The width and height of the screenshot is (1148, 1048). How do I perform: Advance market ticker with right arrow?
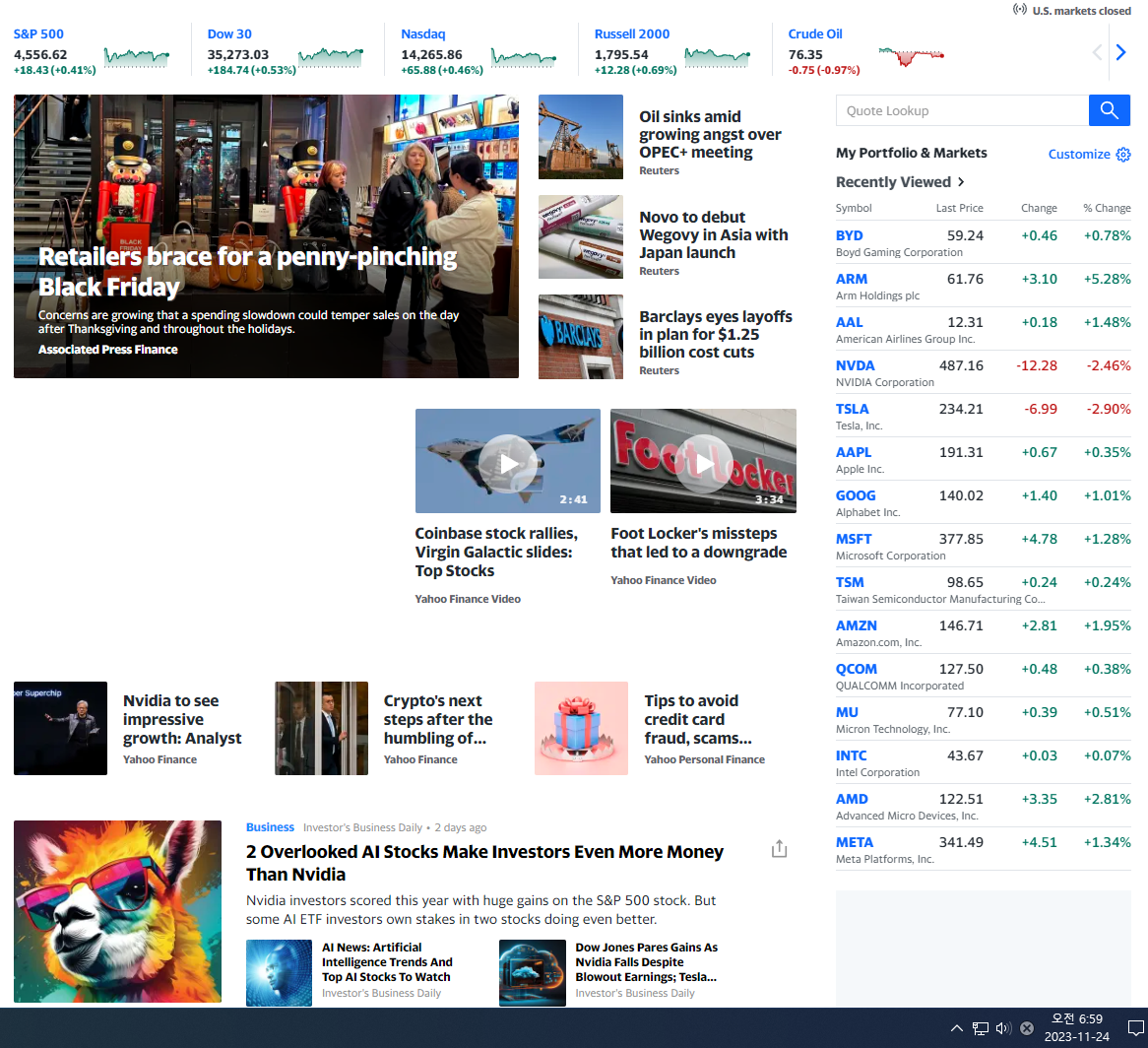click(1120, 52)
